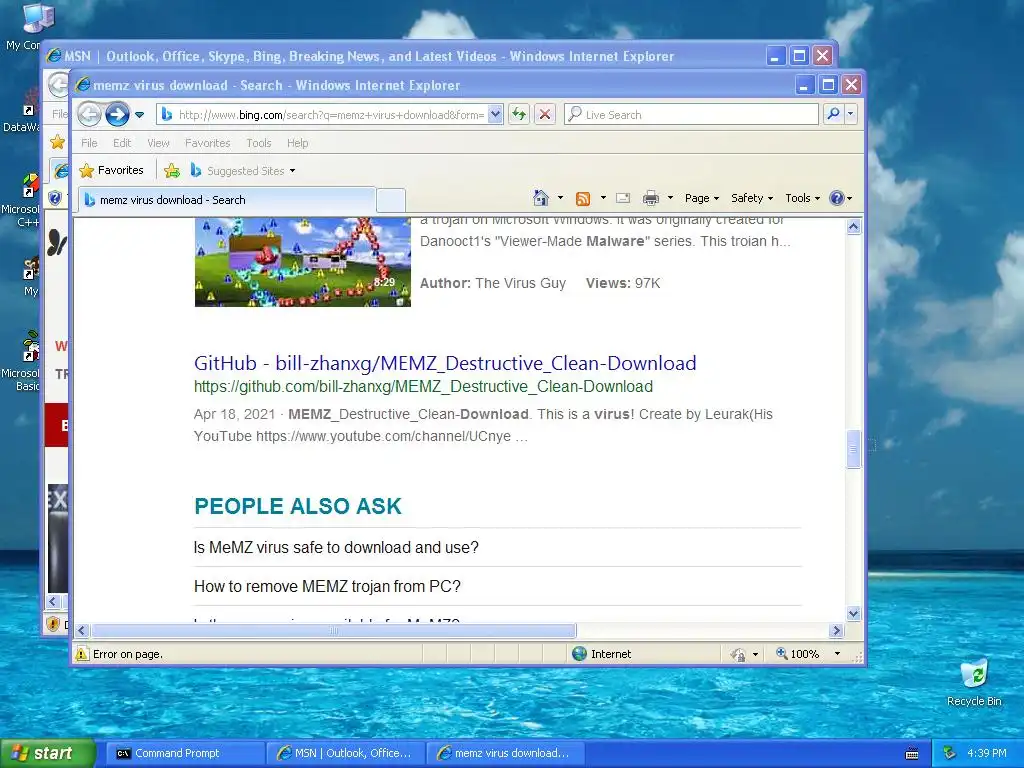Open the View menu
Image resolution: width=1024 pixels, height=768 pixels.
click(158, 143)
